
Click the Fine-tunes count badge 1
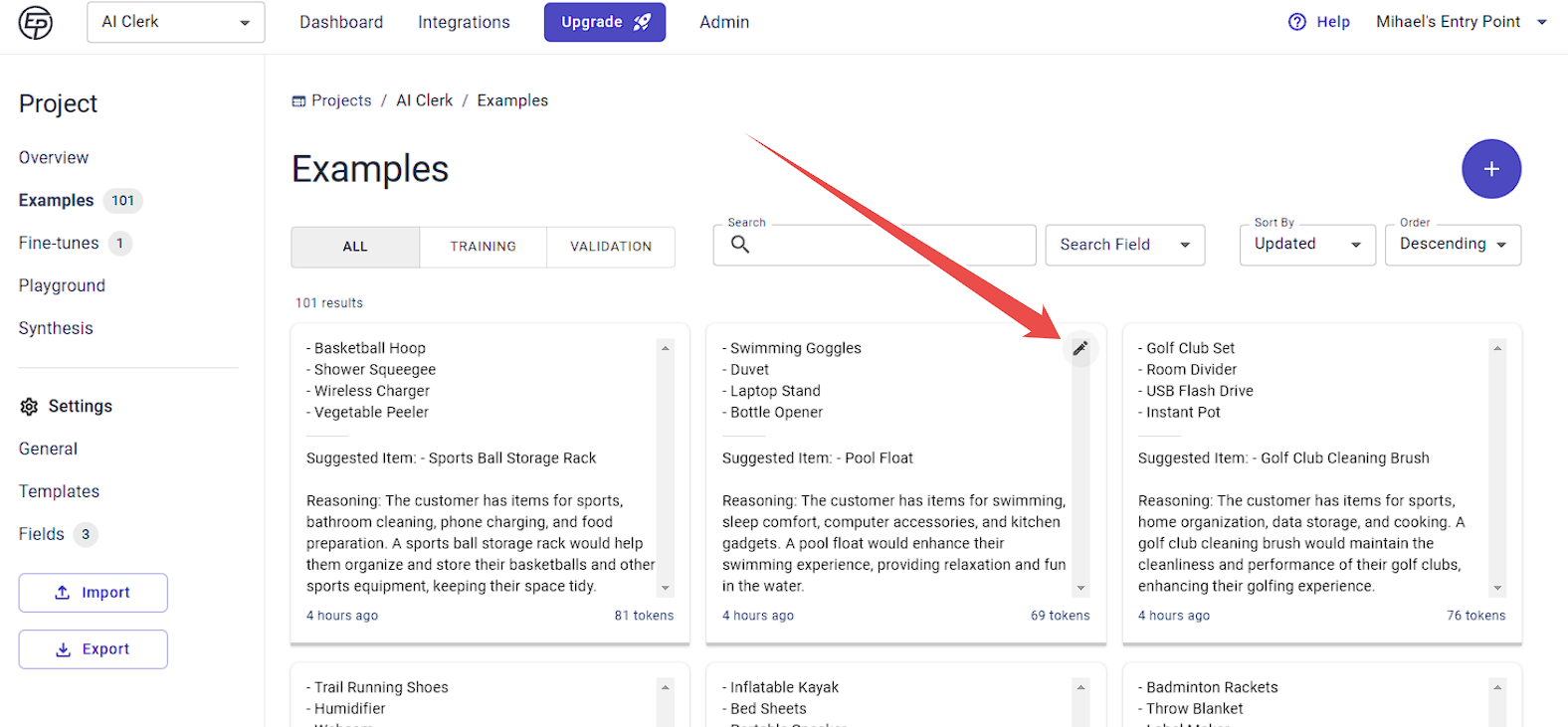pyautogui.click(x=120, y=244)
